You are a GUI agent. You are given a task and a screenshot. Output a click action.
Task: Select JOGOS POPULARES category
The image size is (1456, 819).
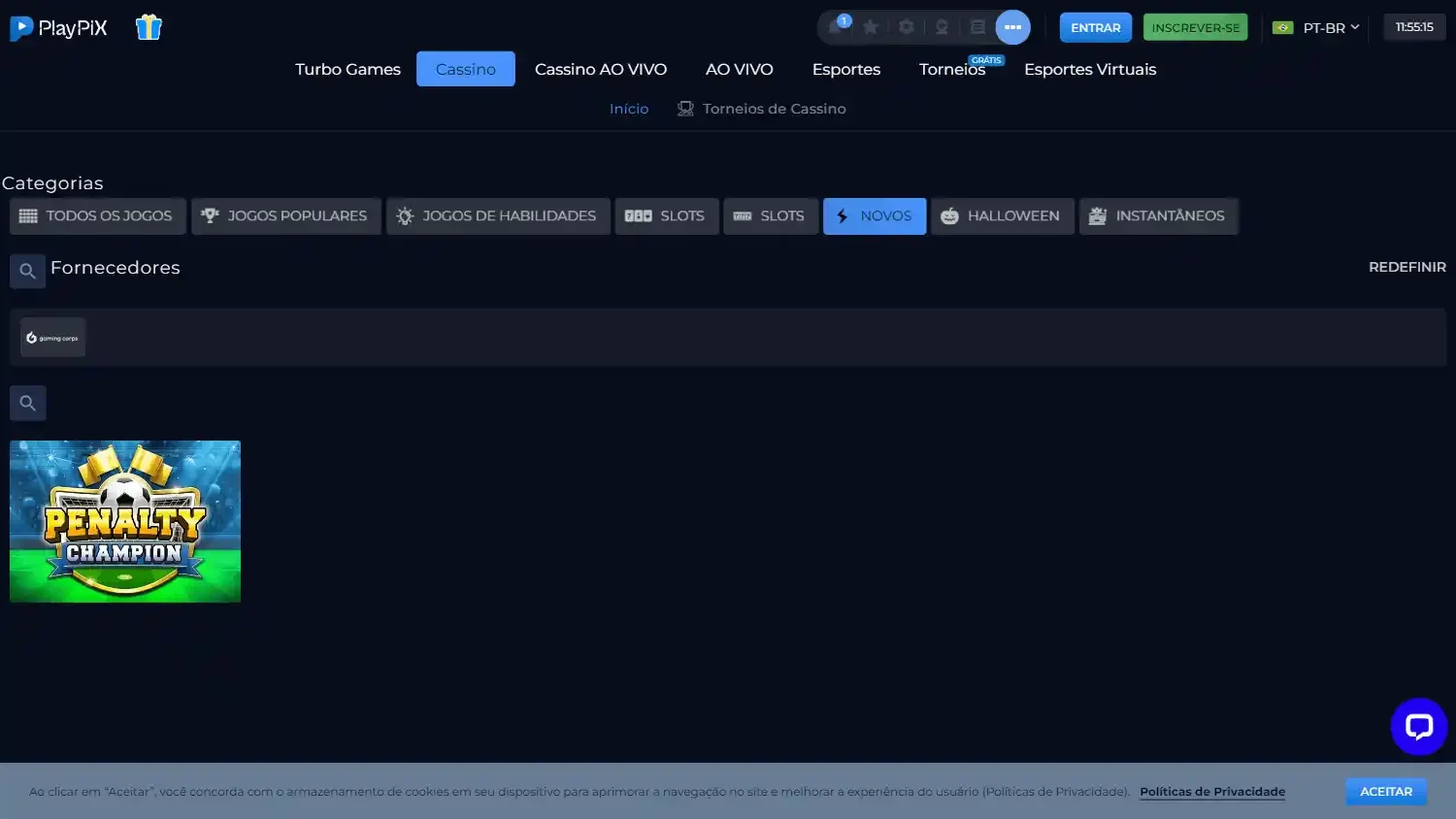click(x=285, y=215)
